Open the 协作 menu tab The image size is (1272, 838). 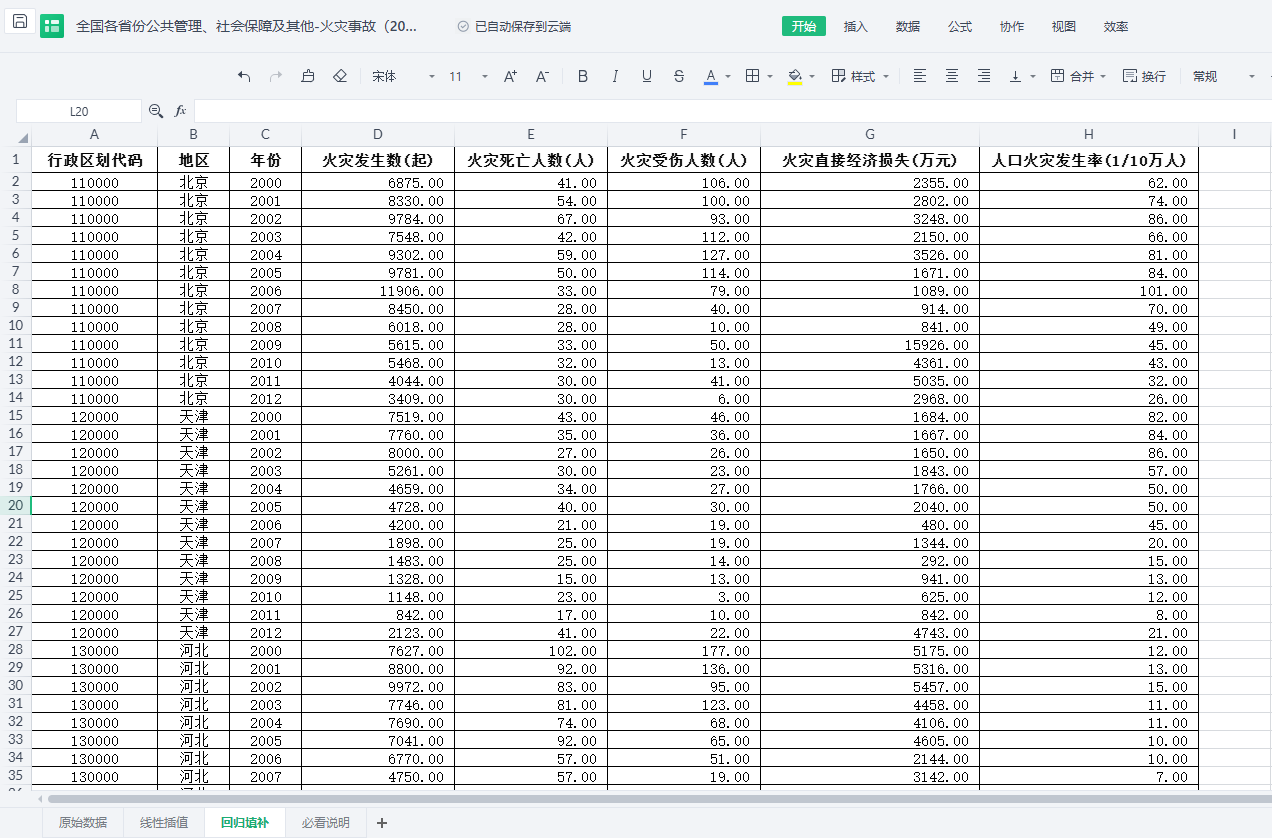click(1012, 27)
